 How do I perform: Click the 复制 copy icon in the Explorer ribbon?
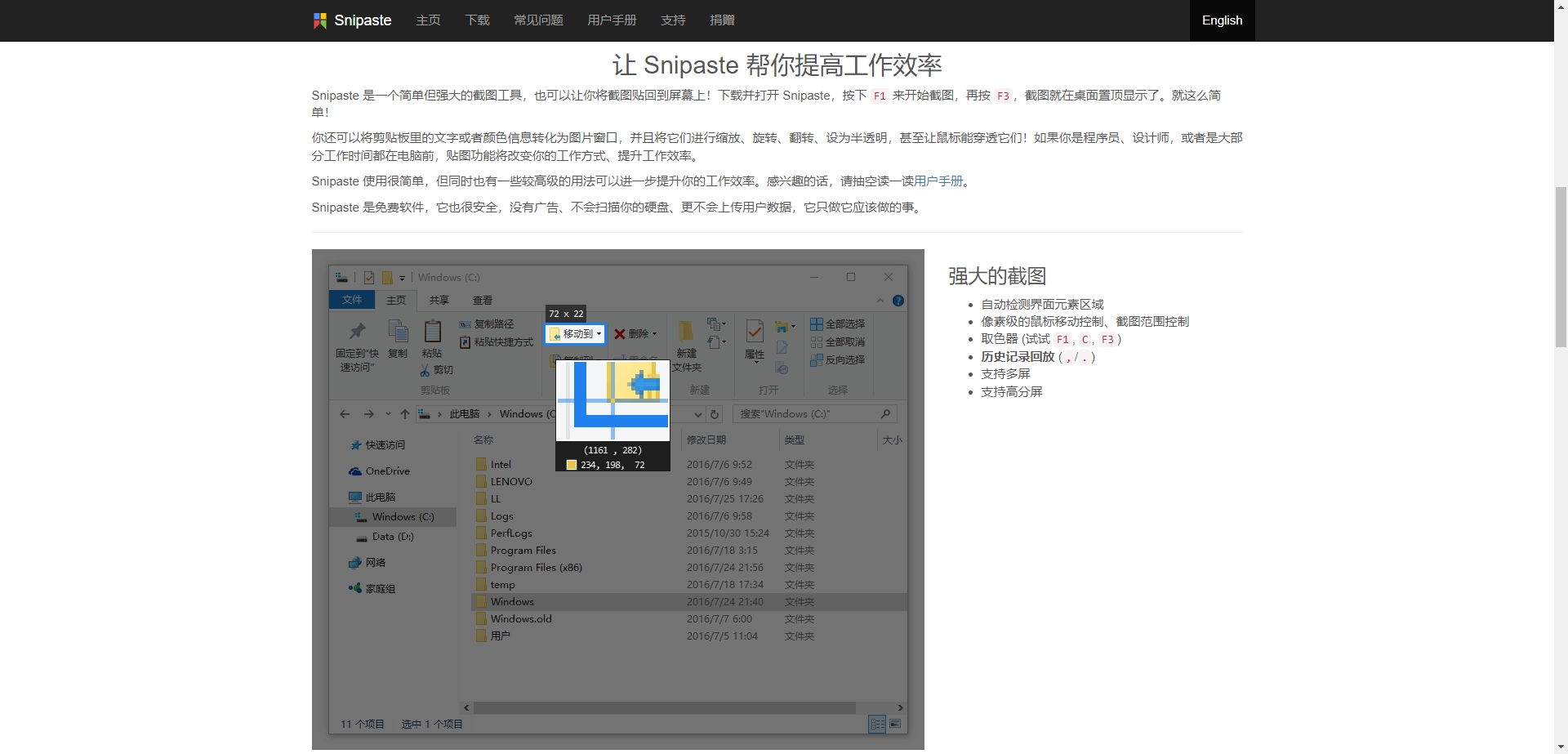coord(398,330)
